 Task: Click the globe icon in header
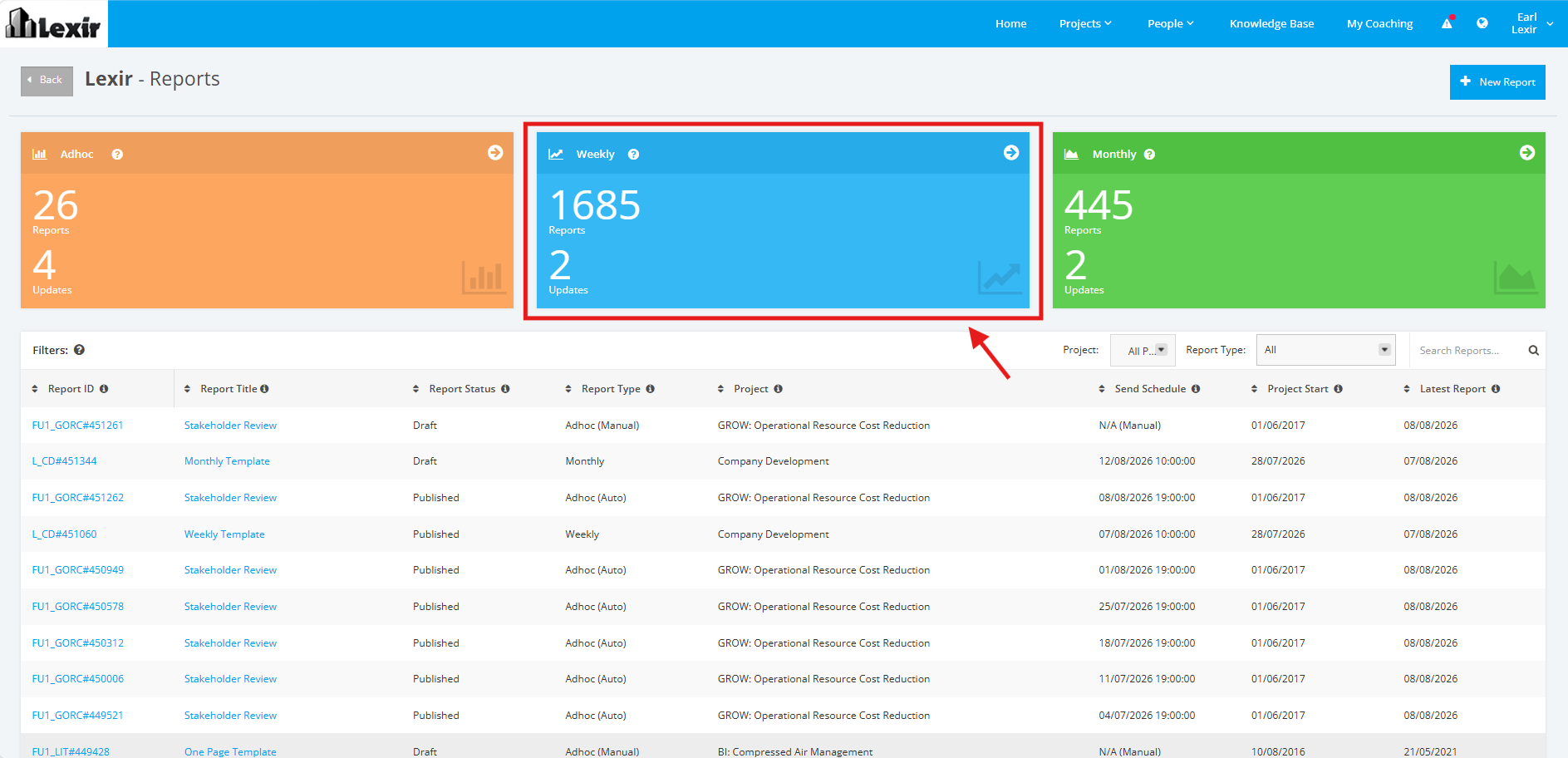click(1482, 23)
